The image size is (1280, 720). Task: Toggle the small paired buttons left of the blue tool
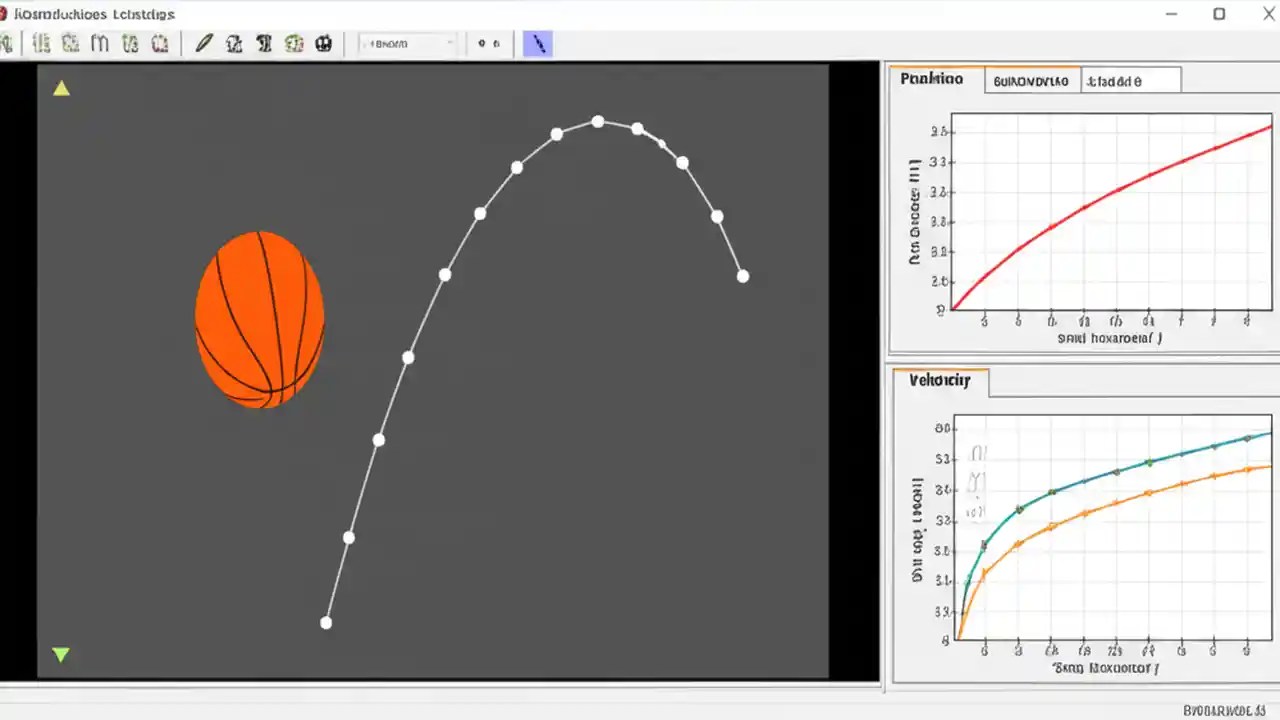(x=488, y=43)
